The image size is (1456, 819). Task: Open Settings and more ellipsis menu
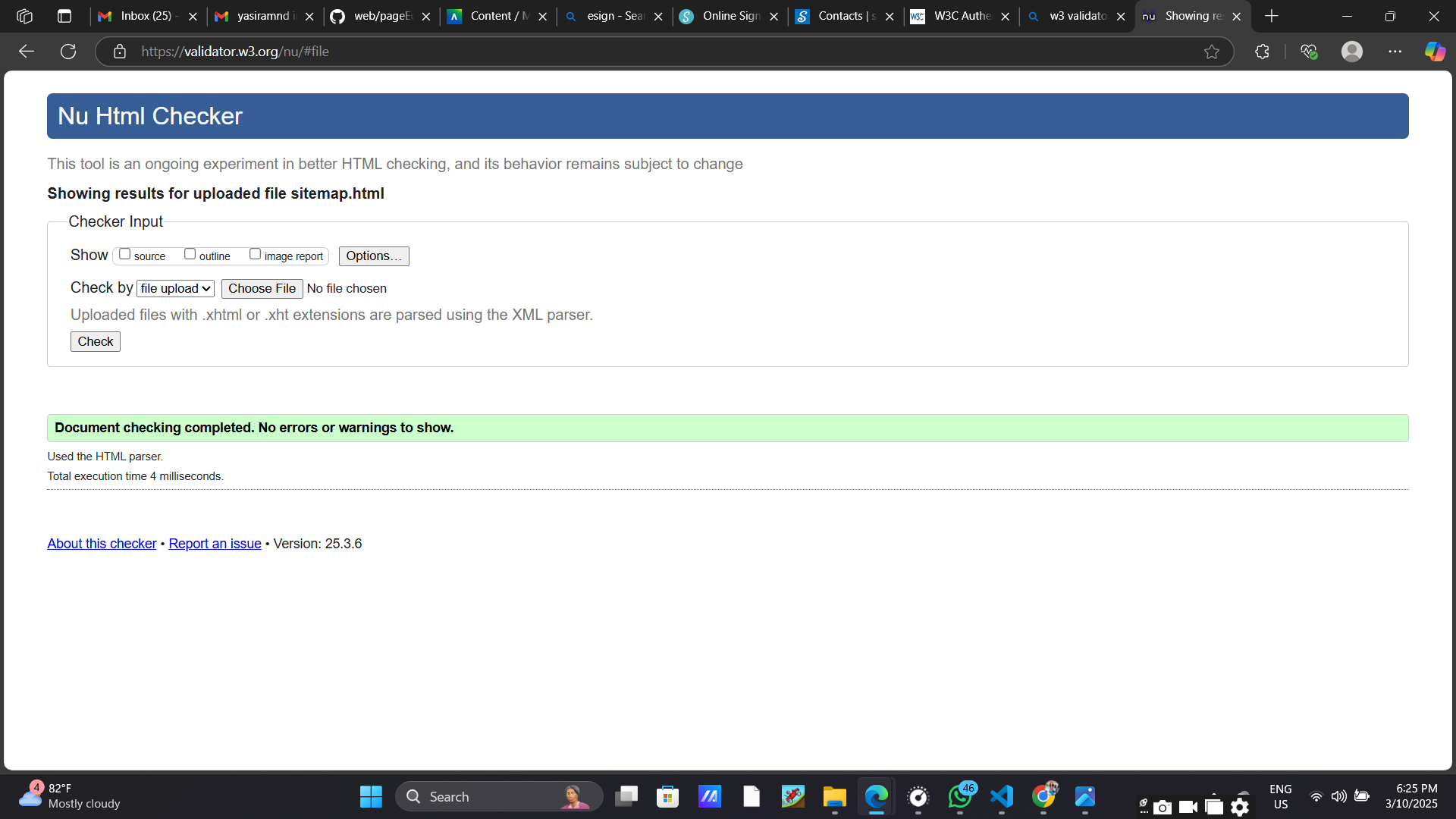click(x=1395, y=52)
